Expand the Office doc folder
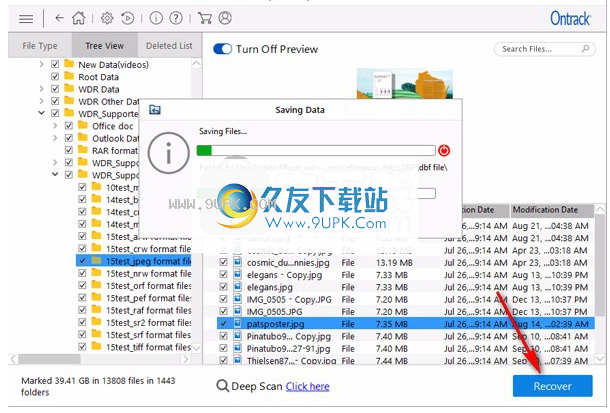Viewport: 610px width, 413px height. (55, 126)
